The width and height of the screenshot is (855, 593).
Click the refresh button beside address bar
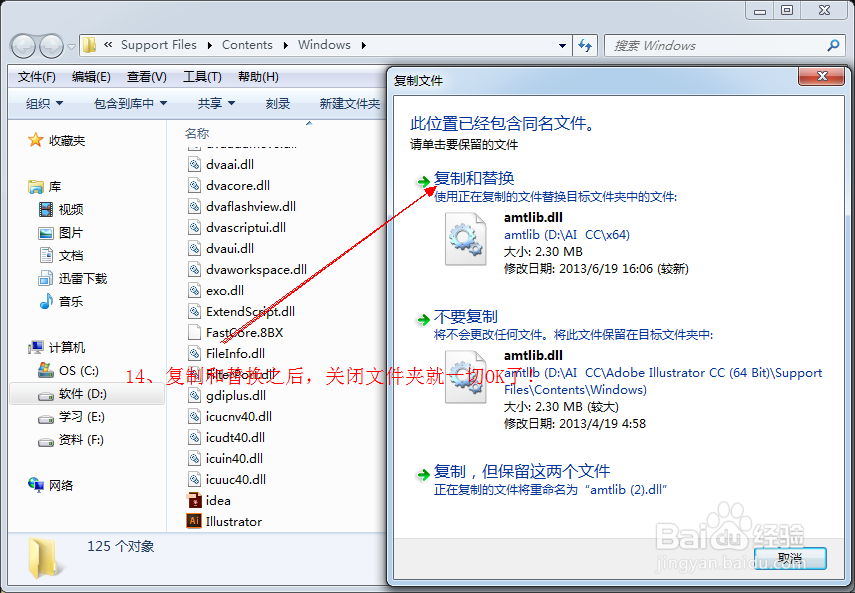(585, 46)
